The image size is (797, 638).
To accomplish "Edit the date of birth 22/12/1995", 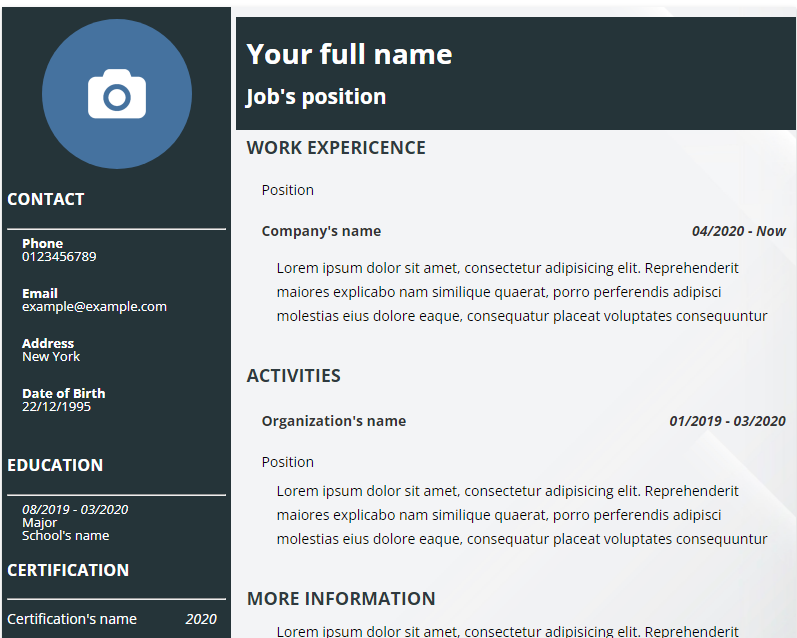I will (56, 407).
